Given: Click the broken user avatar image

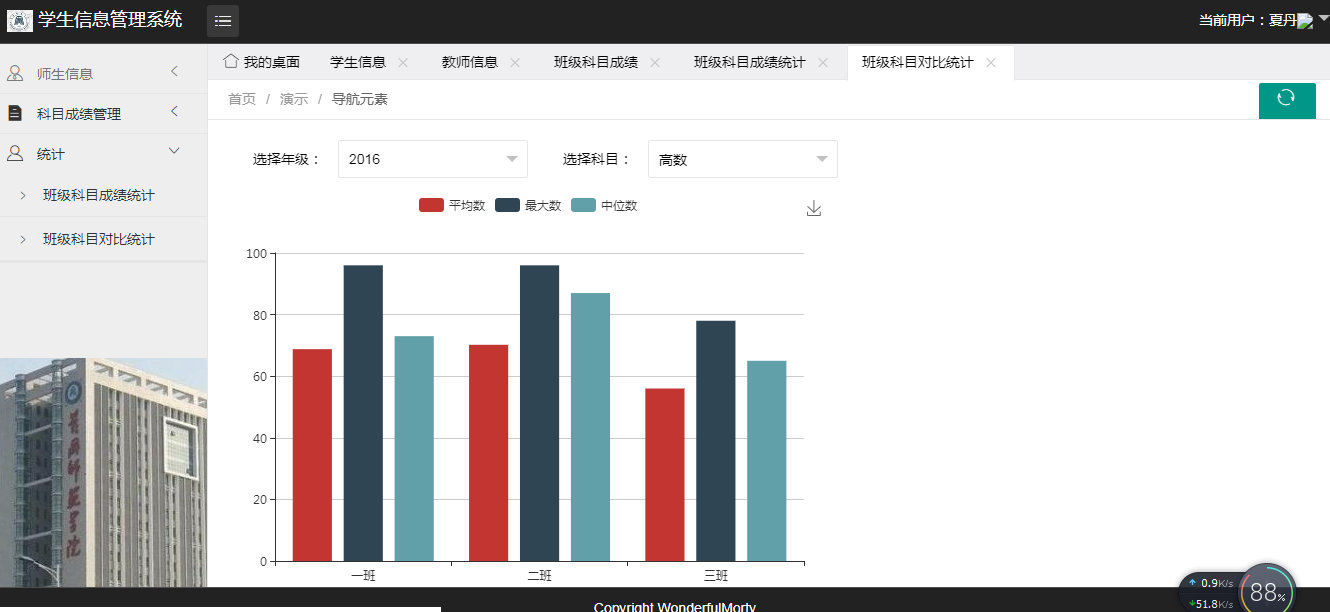Looking at the screenshot, I should pos(1305,21).
